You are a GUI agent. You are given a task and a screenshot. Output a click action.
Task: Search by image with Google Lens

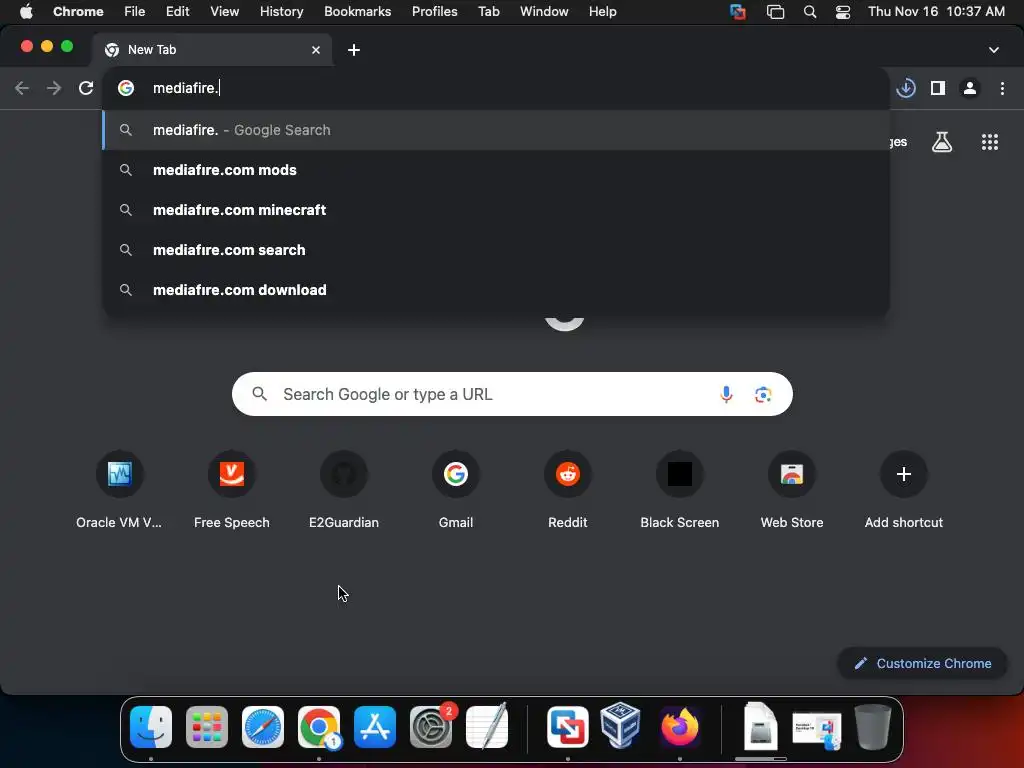(763, 394)
